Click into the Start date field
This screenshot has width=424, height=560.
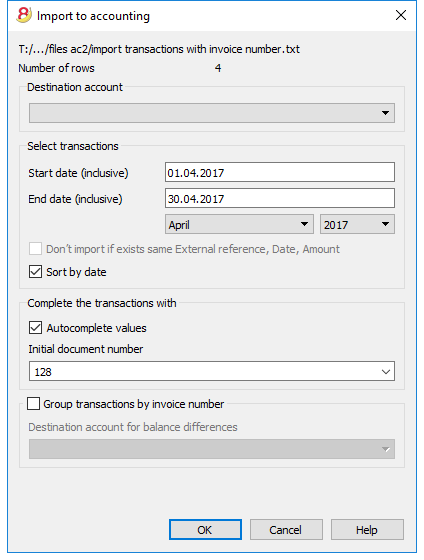click(x=280, y=172)
